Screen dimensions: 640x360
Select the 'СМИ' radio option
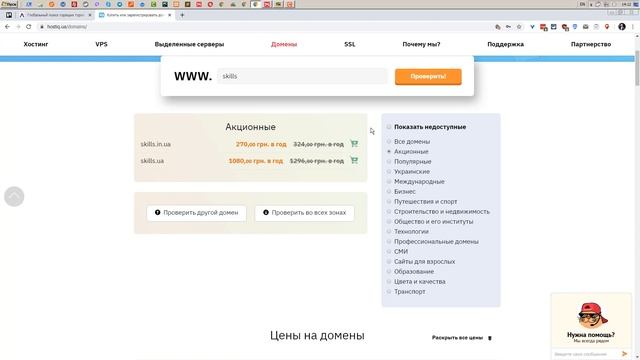coord(389,251)
